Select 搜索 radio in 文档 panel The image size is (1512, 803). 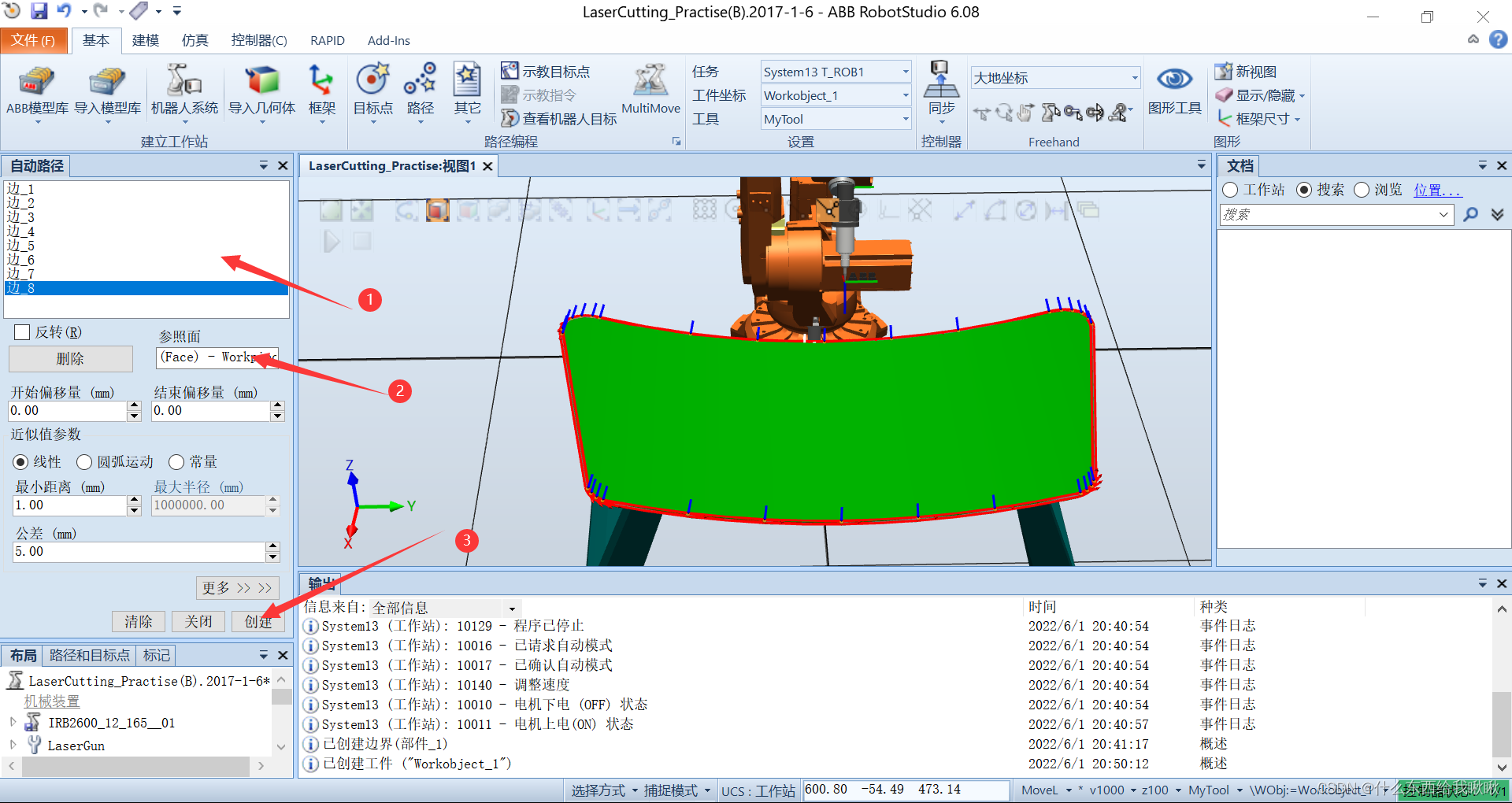(x=1304, y=190)
